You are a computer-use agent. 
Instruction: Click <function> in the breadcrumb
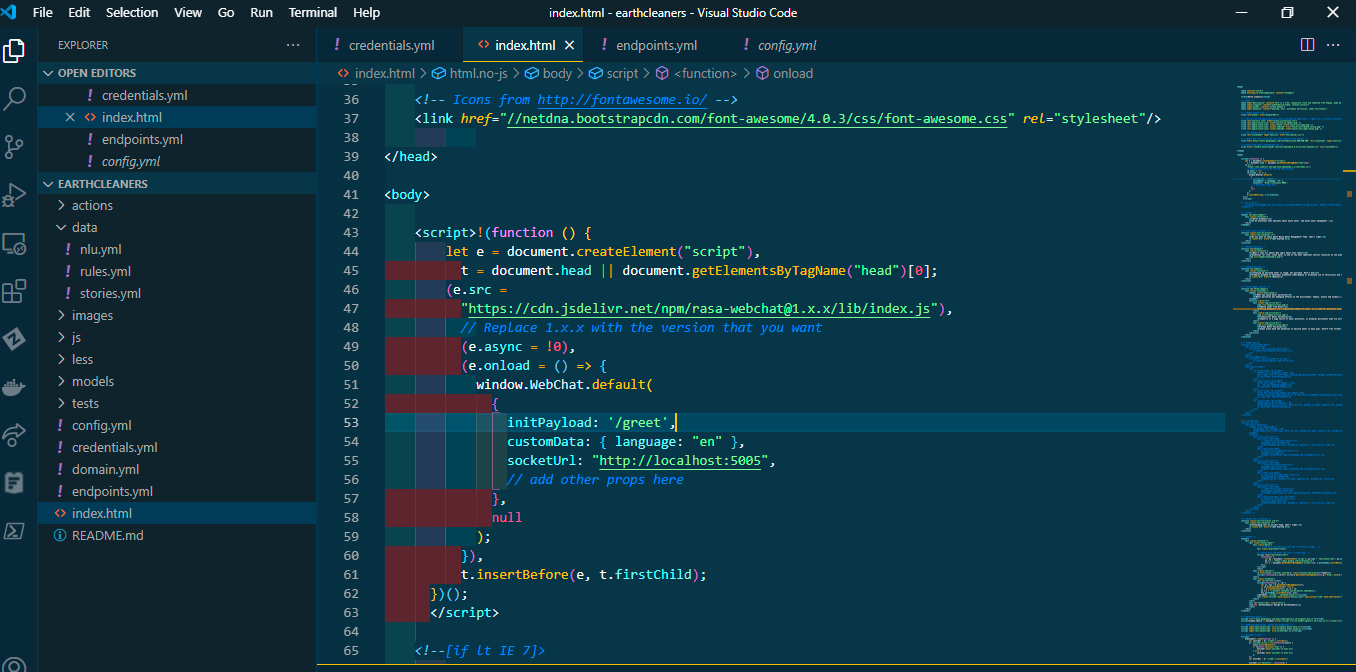(x=697, y=73)
